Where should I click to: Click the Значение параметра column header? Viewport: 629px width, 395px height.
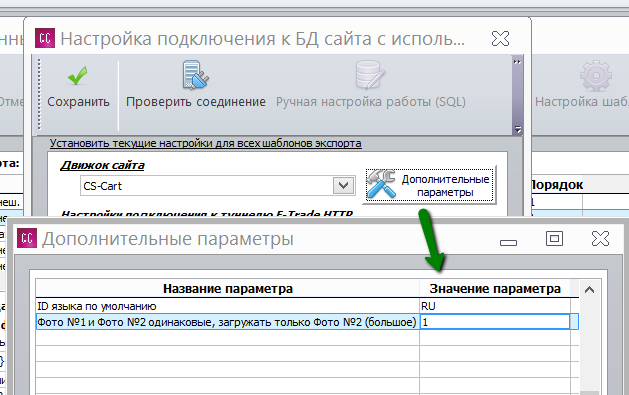pos(495,289)
